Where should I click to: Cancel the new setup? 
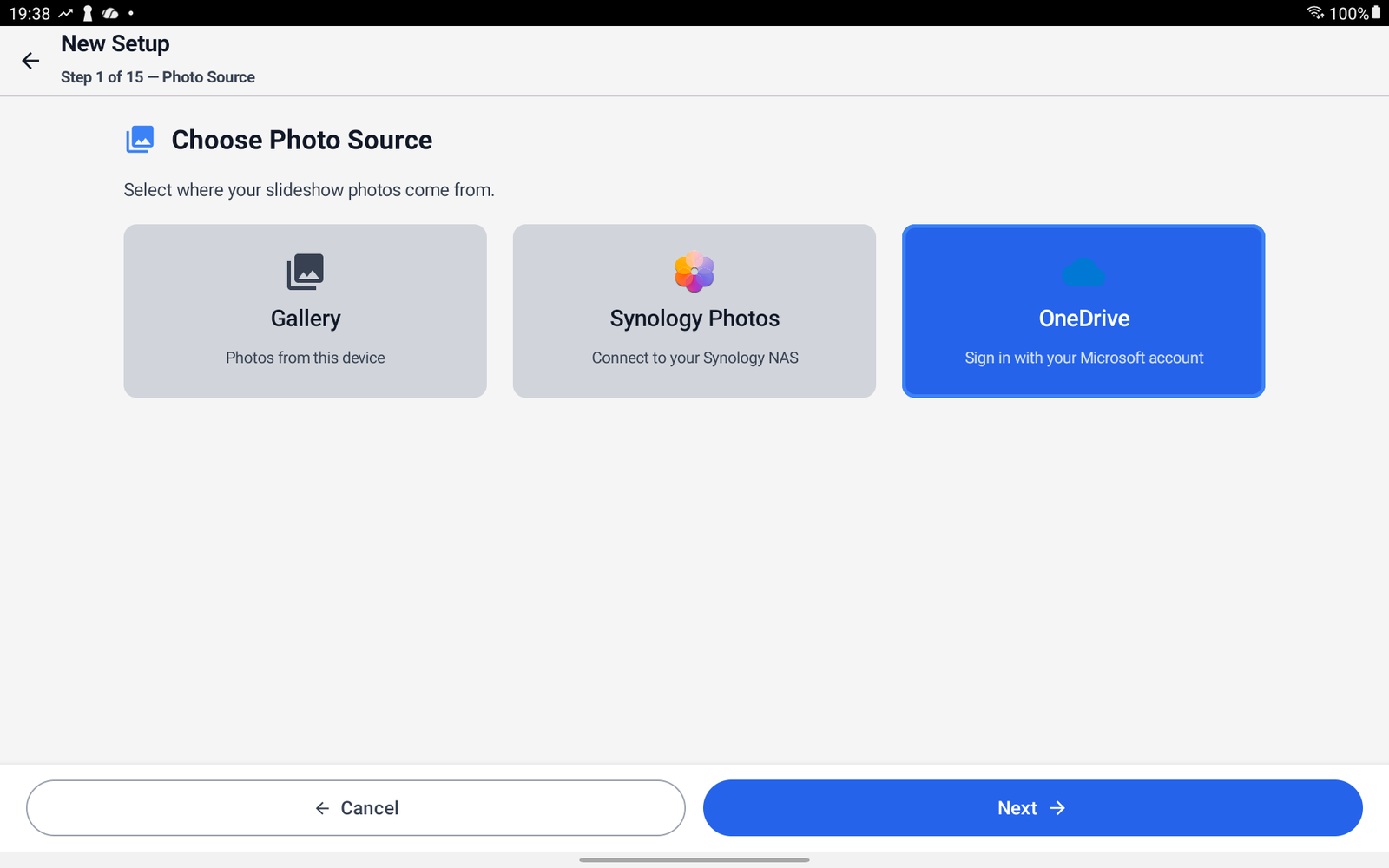(356, 808)
